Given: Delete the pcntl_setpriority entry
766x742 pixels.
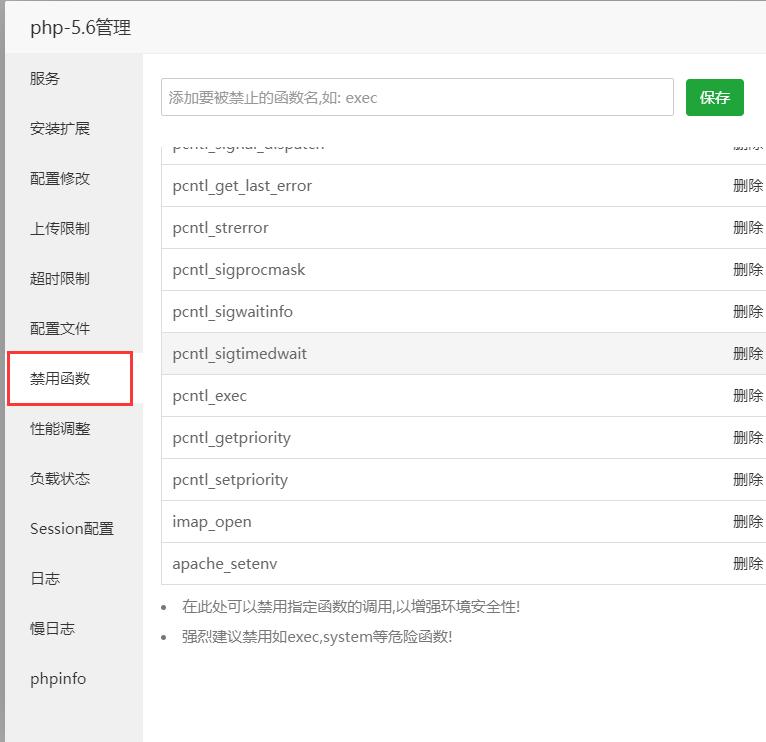Looking at the screenshot, I should pyautogui.click(x=748, y=480).
